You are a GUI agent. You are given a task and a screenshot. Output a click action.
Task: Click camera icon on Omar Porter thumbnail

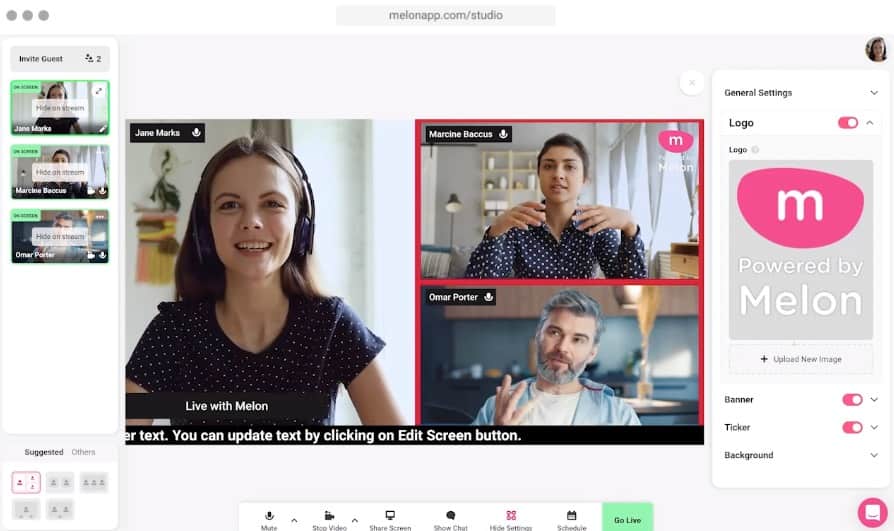click(x=91, y=256)
